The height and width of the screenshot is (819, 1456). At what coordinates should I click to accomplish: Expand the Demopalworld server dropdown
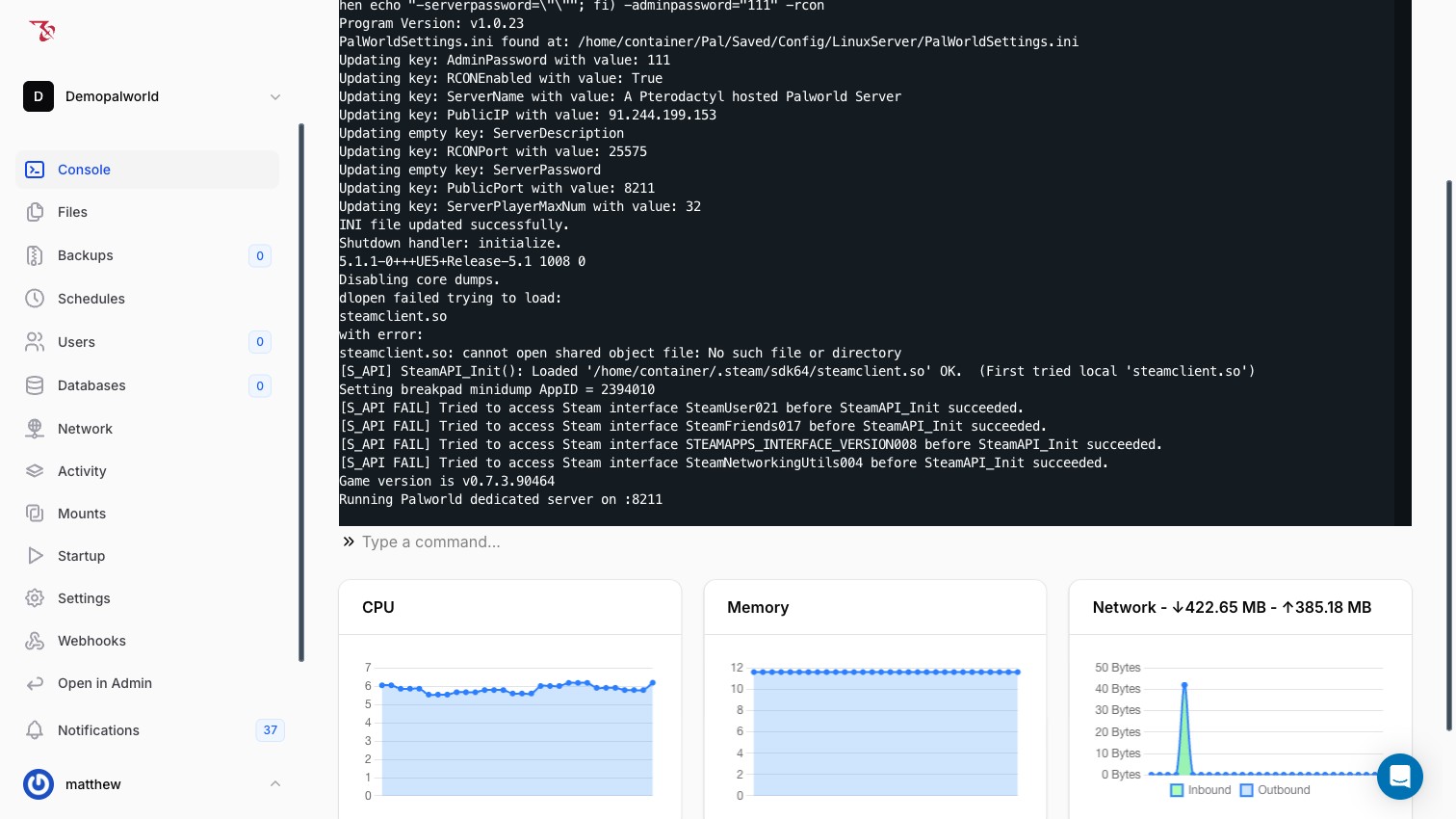(275, 96)
